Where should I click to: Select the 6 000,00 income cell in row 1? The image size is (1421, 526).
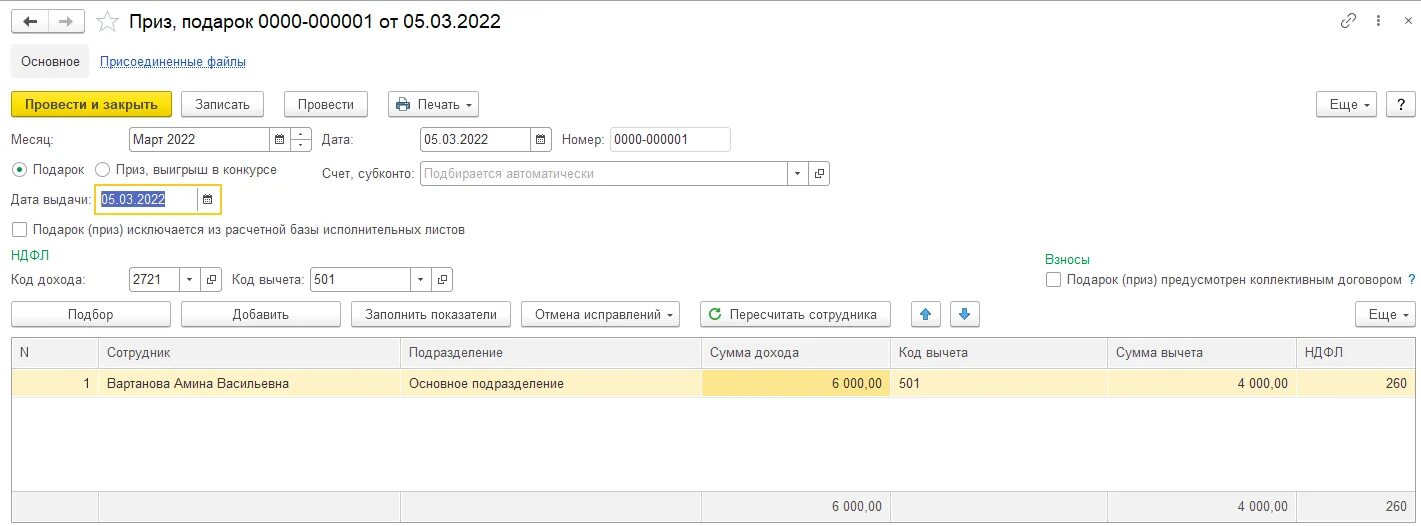click(x=796, y=383)
